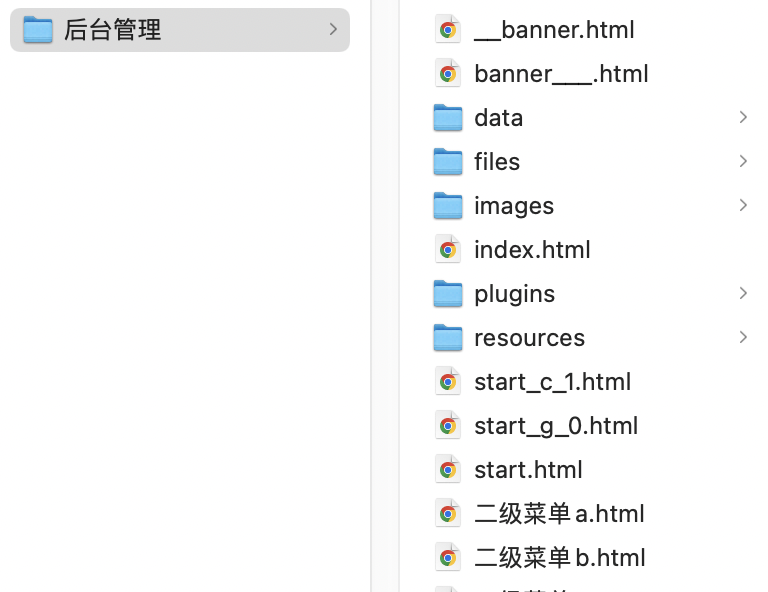Image resolution: width=768 pixels, height=592 pixels.
Task: Click the data folder icon
Action: pos(448,118)
